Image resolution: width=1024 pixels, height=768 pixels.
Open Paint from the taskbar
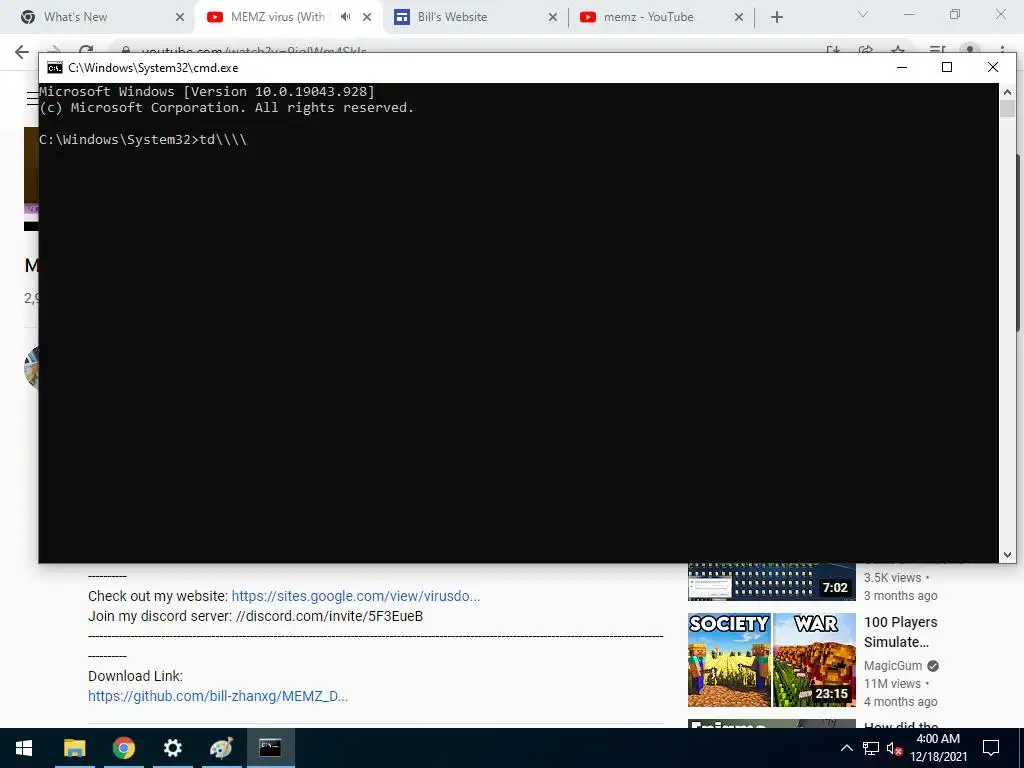click(221, 748)
